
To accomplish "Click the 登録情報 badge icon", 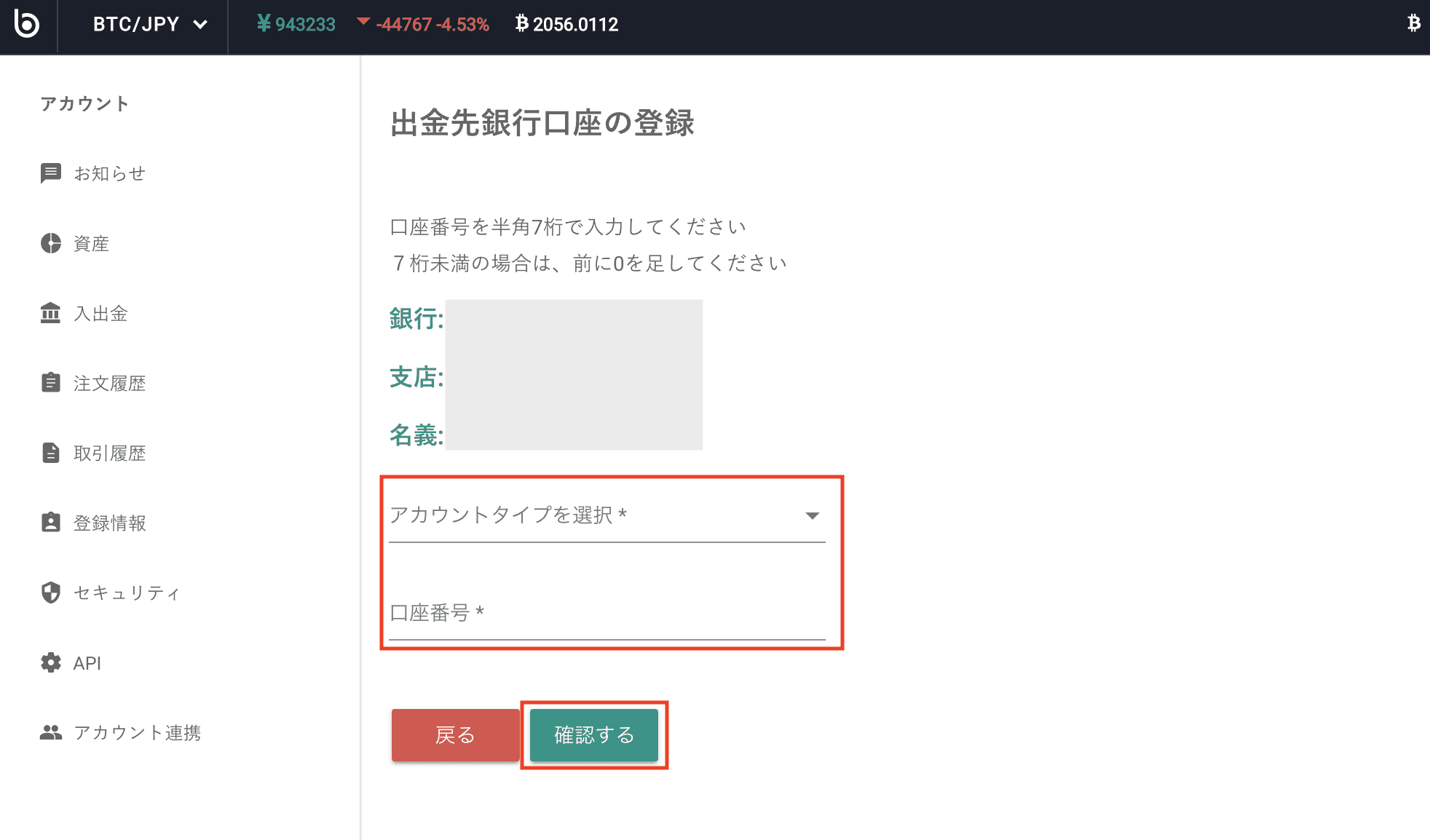I will click(x=50, y=523).
